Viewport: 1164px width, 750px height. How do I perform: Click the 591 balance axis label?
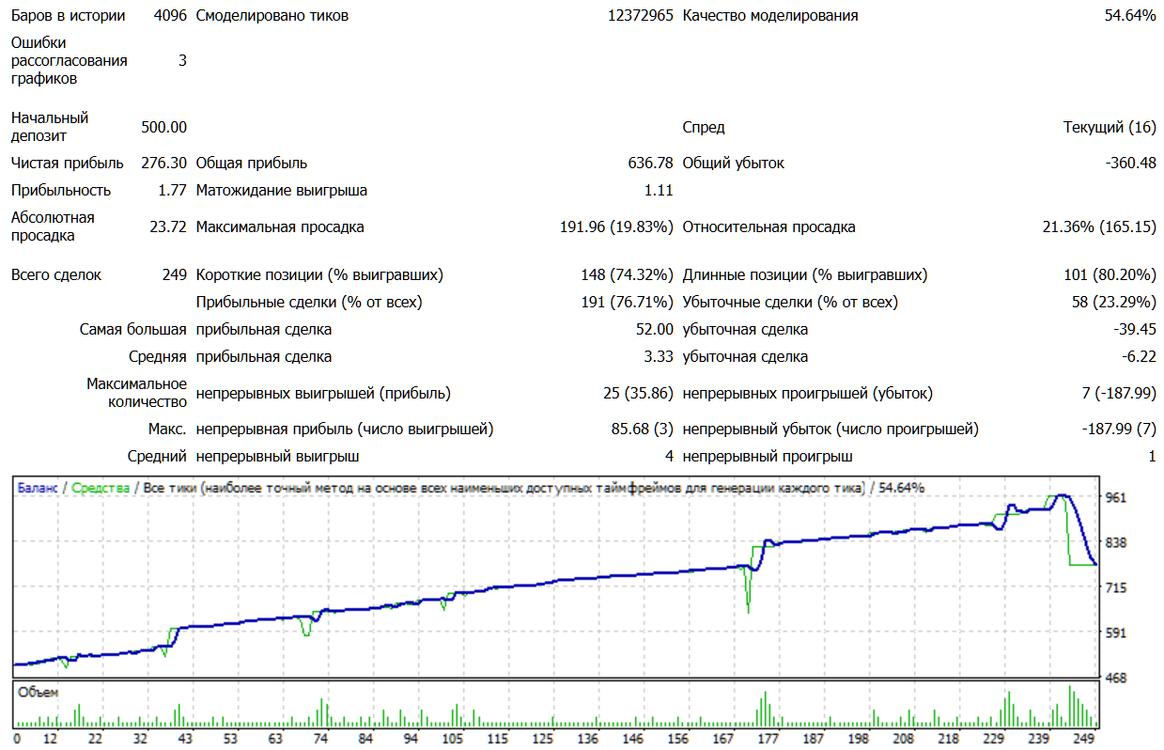coord(1116,633)
